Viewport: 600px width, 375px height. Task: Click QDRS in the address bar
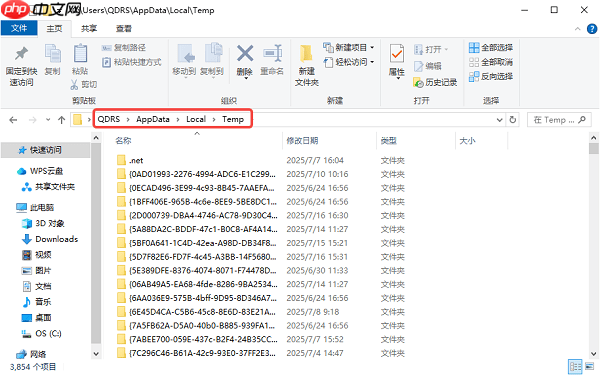[x=109, y=119]
